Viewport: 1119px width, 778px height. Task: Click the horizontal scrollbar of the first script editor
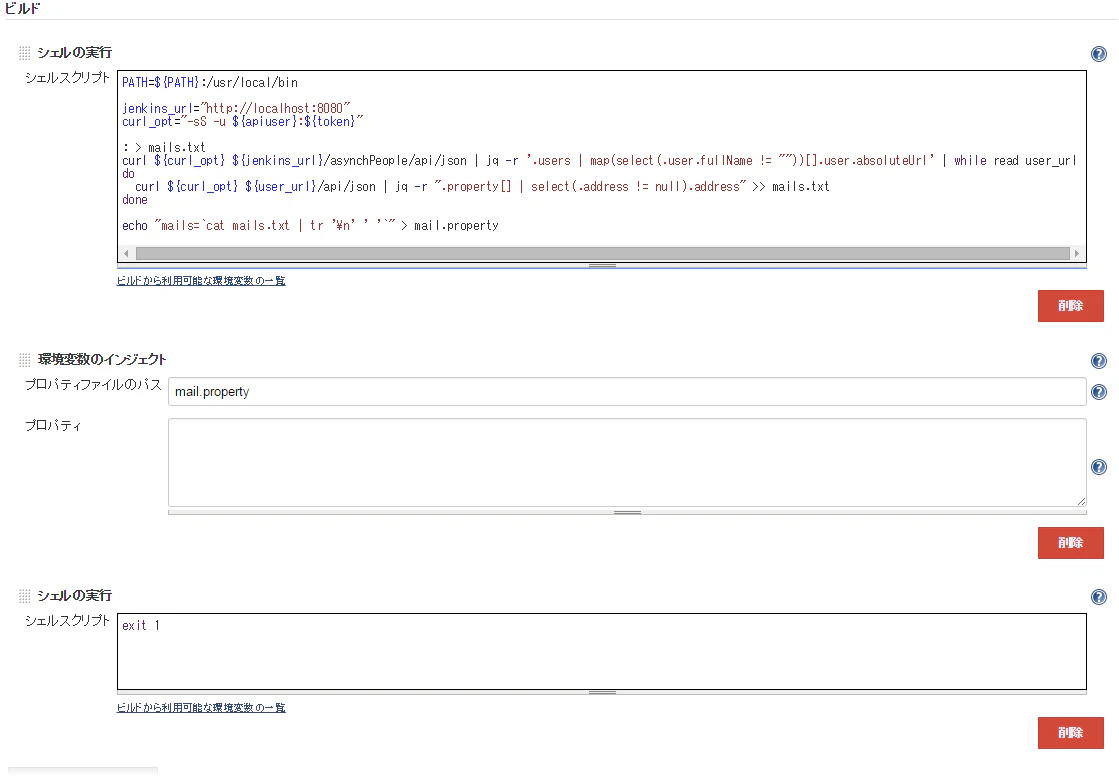point(602,253)
